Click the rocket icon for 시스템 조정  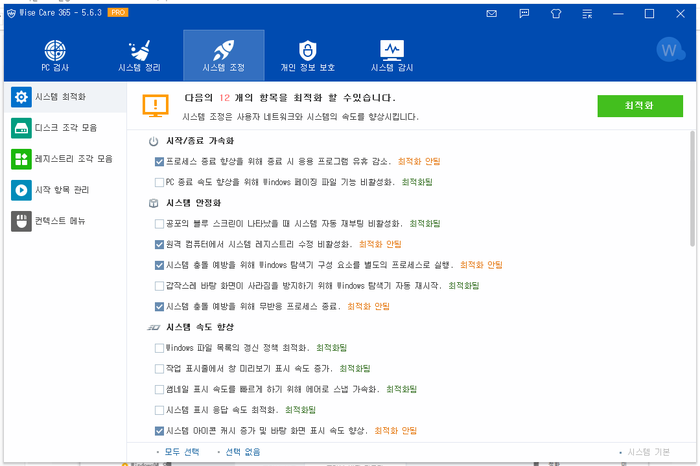[224, 50]
